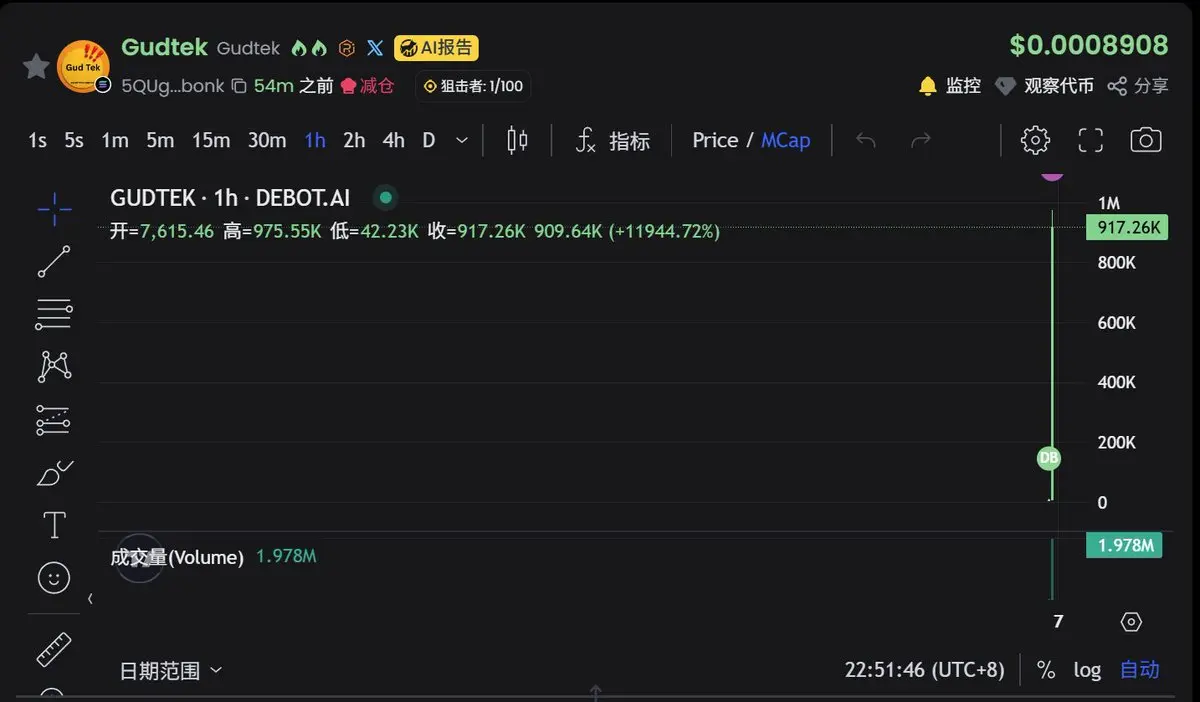Select the emoji icon tool
1200x702 pixels.
[54, 577]
